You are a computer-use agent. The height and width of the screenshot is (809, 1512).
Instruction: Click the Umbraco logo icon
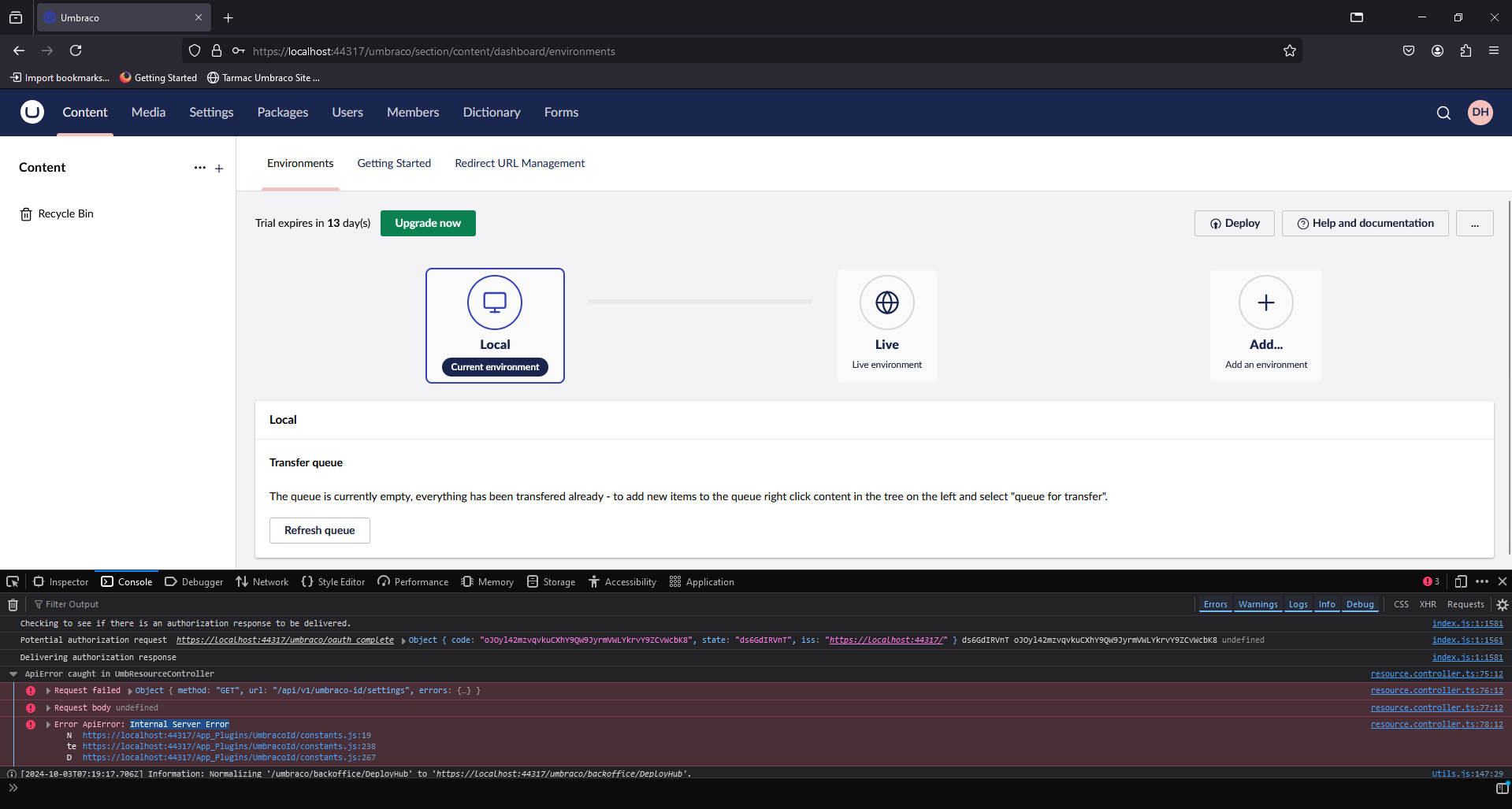tap(32, 112)
